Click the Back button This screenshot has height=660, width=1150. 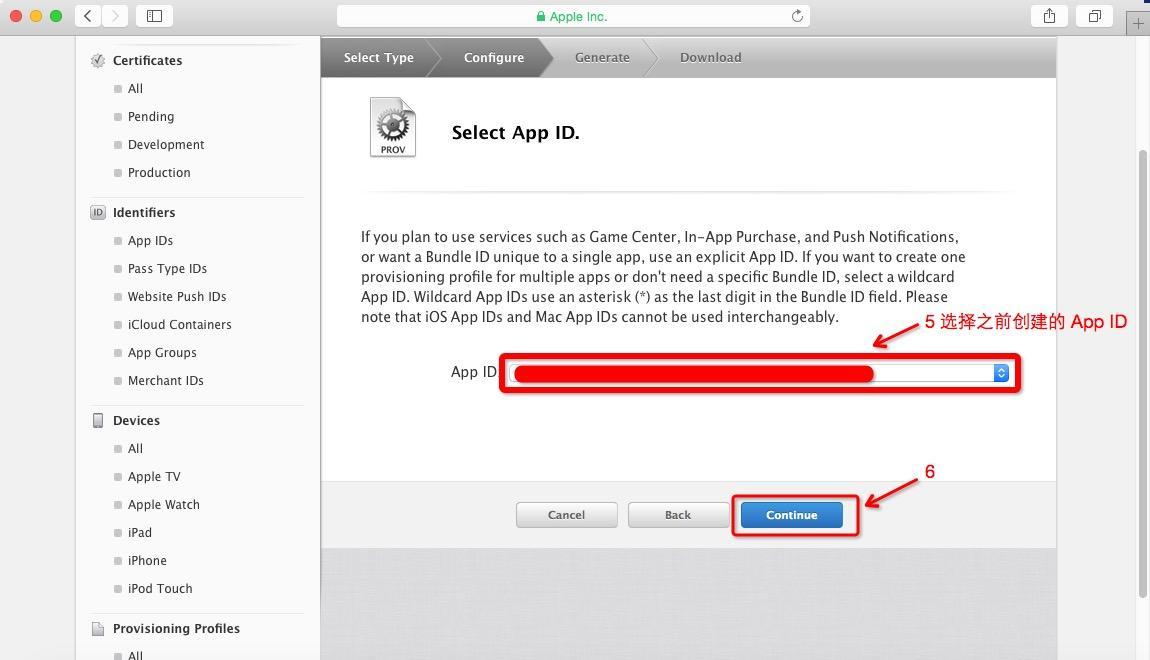pyautogui.click(x=678, y=515)
